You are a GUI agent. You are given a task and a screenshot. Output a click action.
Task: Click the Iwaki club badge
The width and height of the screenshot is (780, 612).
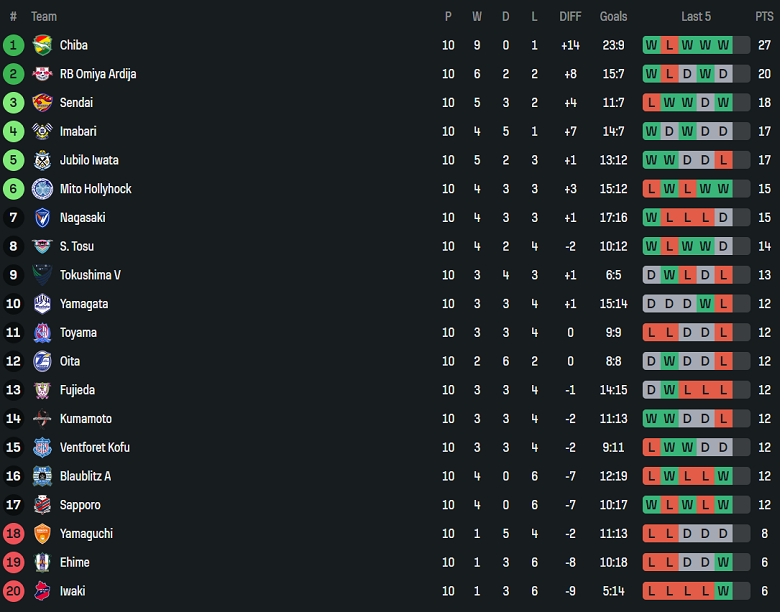pyautogui.click(x=42, y=591)
